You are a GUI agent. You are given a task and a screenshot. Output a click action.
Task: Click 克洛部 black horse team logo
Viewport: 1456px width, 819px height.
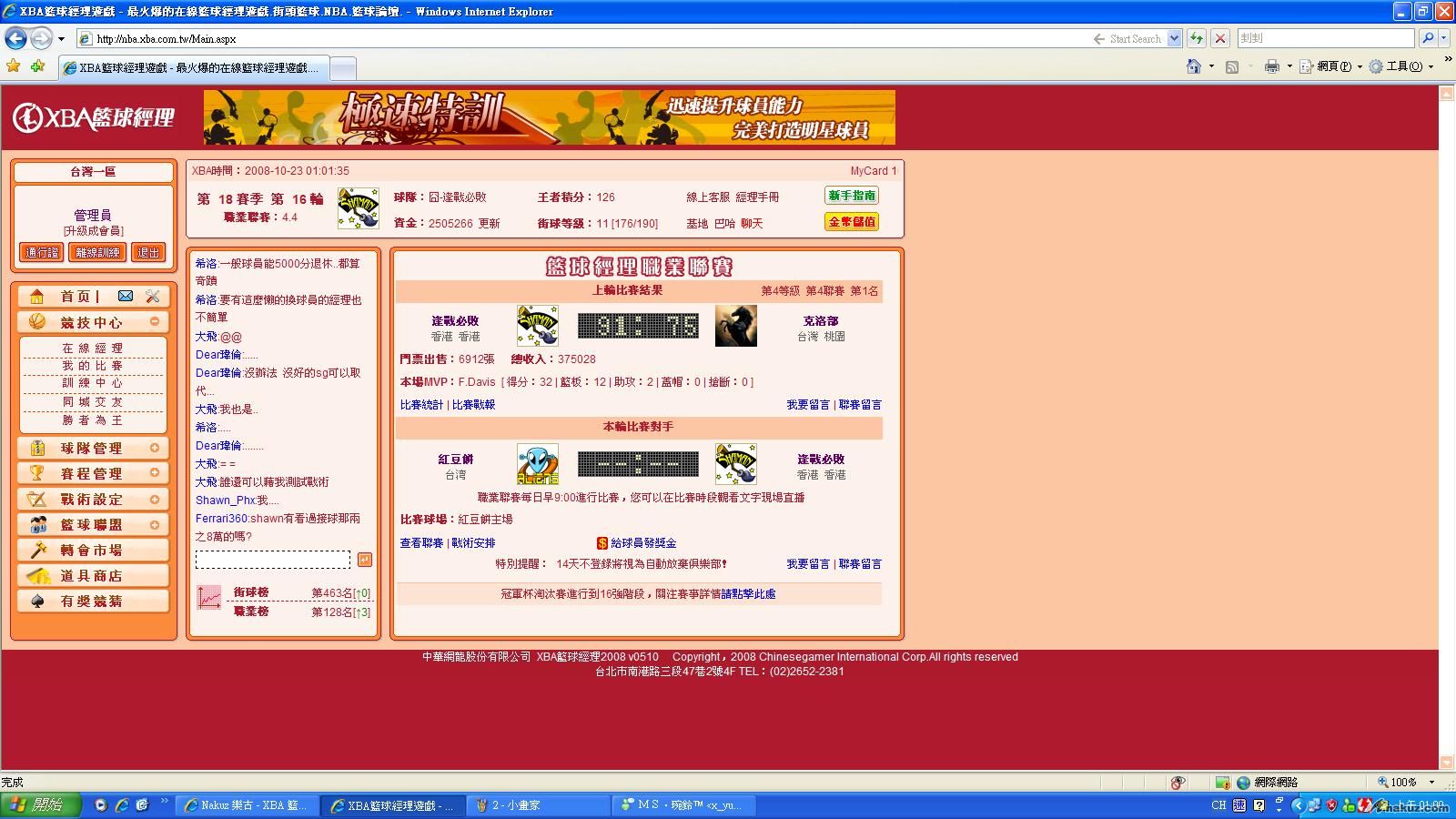pos(735,326)
